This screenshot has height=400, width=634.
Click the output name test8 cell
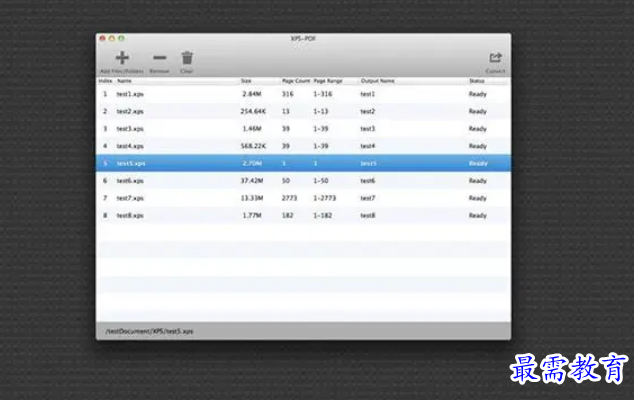tap(368, 216)
